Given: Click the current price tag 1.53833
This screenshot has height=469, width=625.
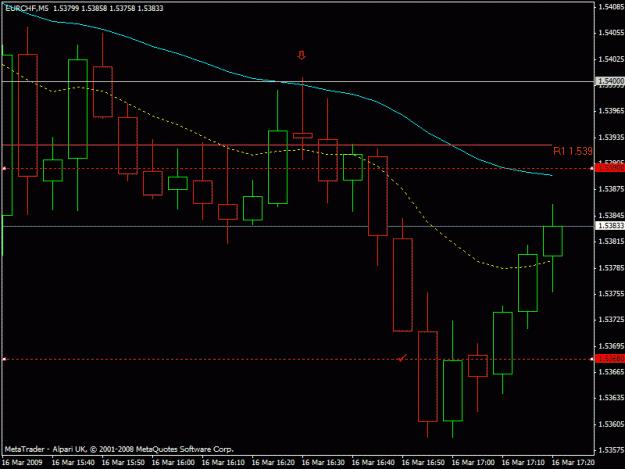Looking at the screenshot, I should (610, 226).
